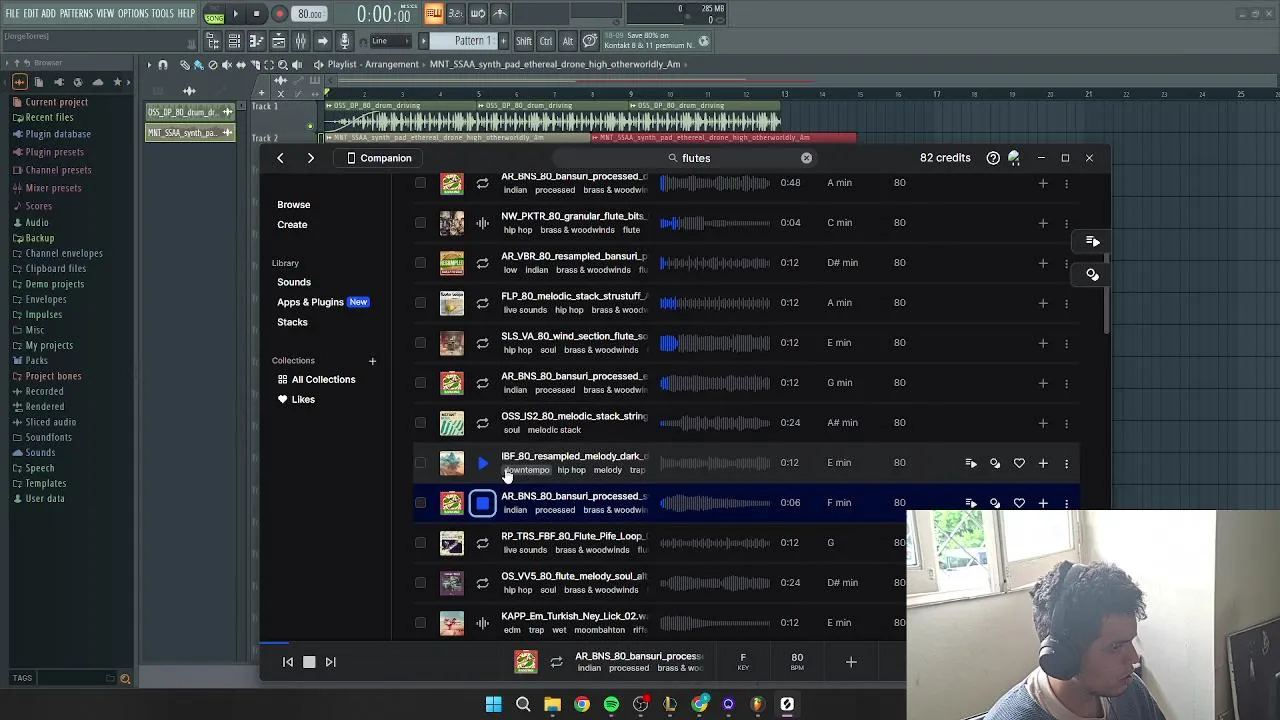Tick checkbox for IBF_80_resampled_melody_dark sample

(420, 463)
